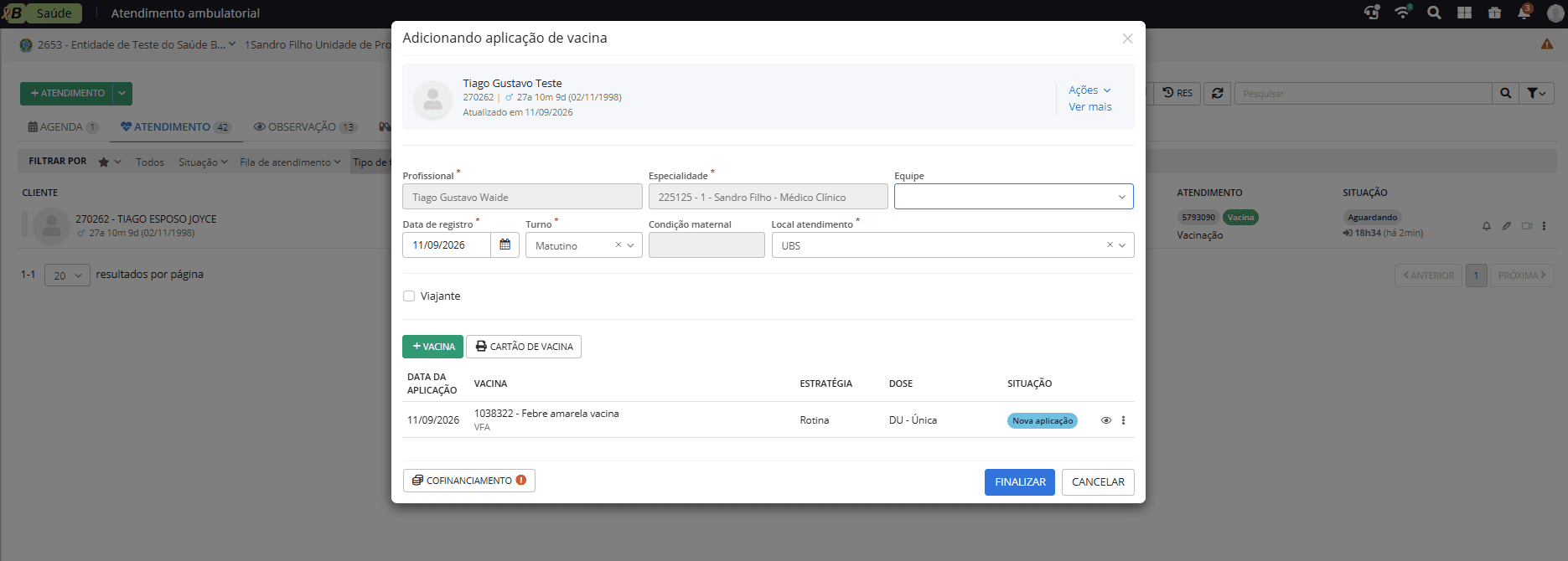Click the FINALIZAR button
This screenshot has width=1568, height=561.
tap(1020, 482)
